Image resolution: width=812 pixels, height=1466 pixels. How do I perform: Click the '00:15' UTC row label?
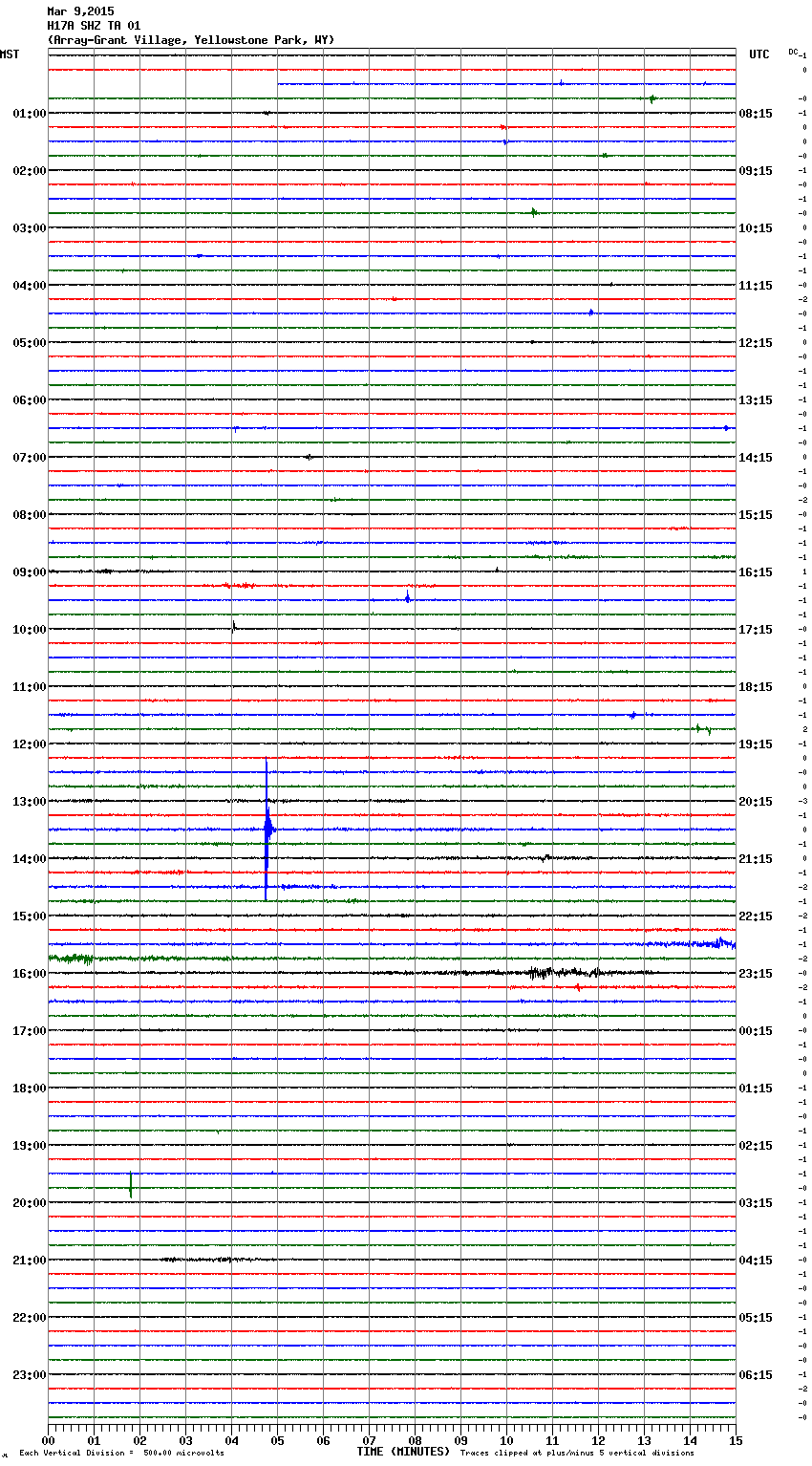click(x=756, y=1031)
